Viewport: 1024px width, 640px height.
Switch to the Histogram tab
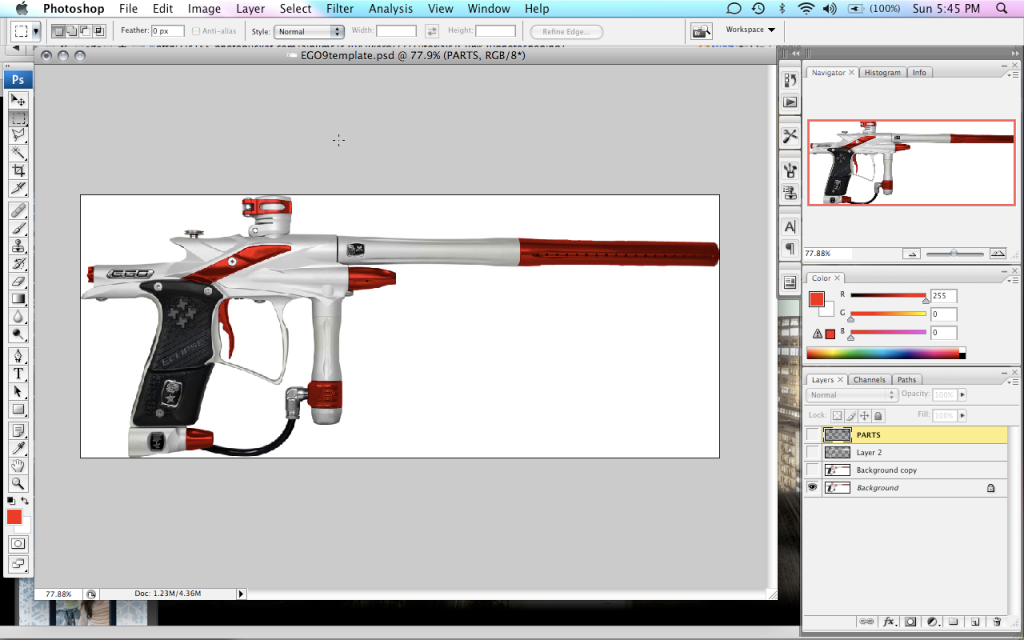(x=882, y=72)
